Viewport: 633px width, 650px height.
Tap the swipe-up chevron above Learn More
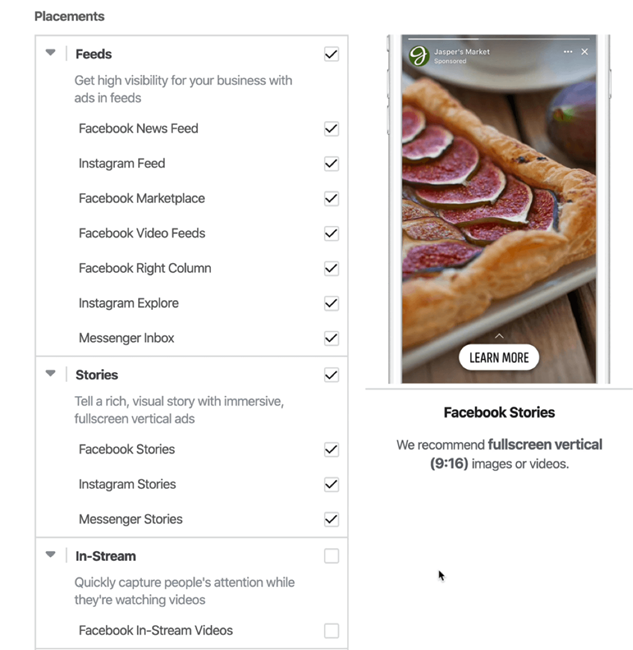click(499, 336)
